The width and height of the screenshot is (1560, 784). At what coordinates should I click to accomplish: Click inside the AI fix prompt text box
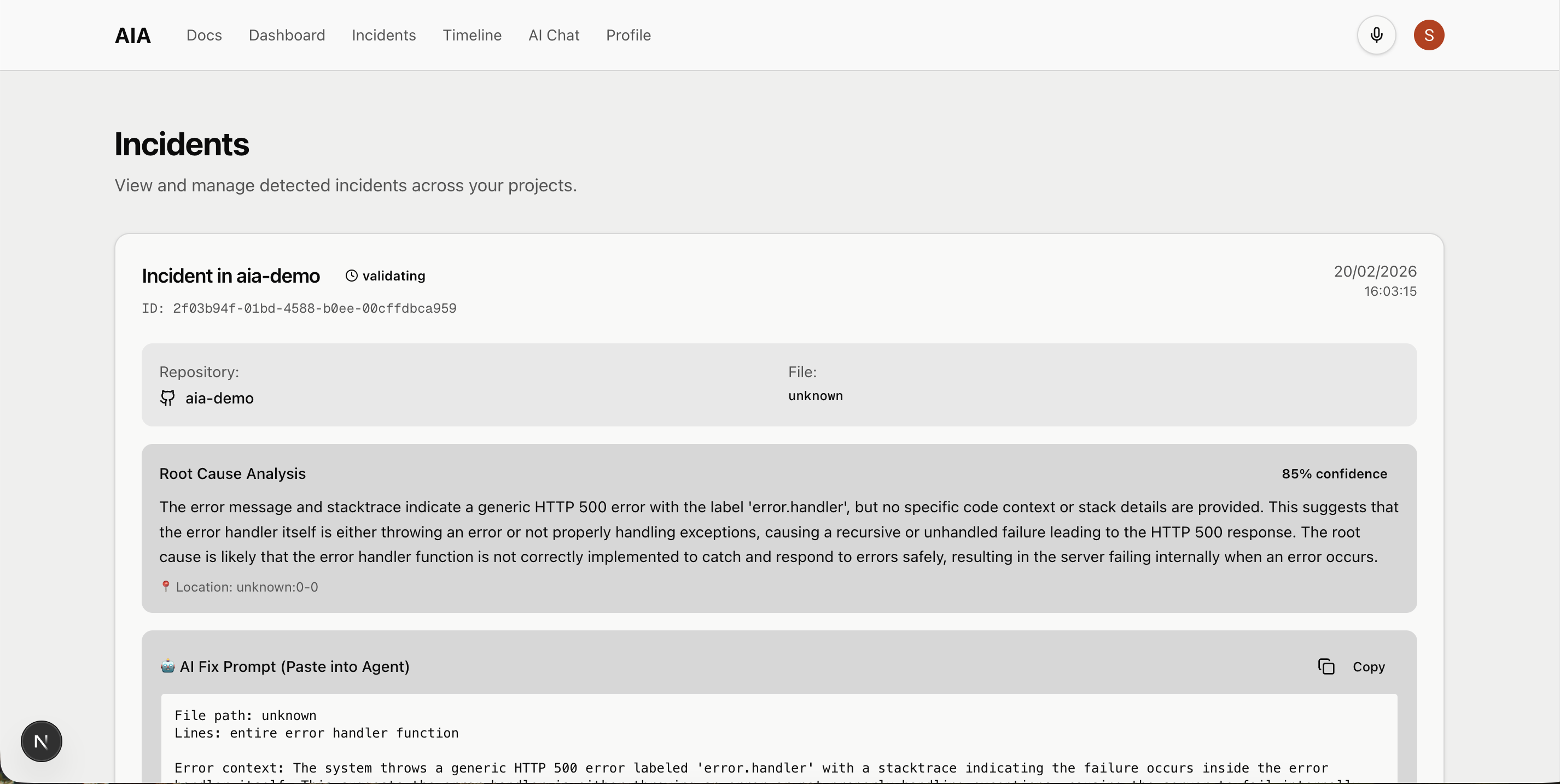(x=779, y=741)
